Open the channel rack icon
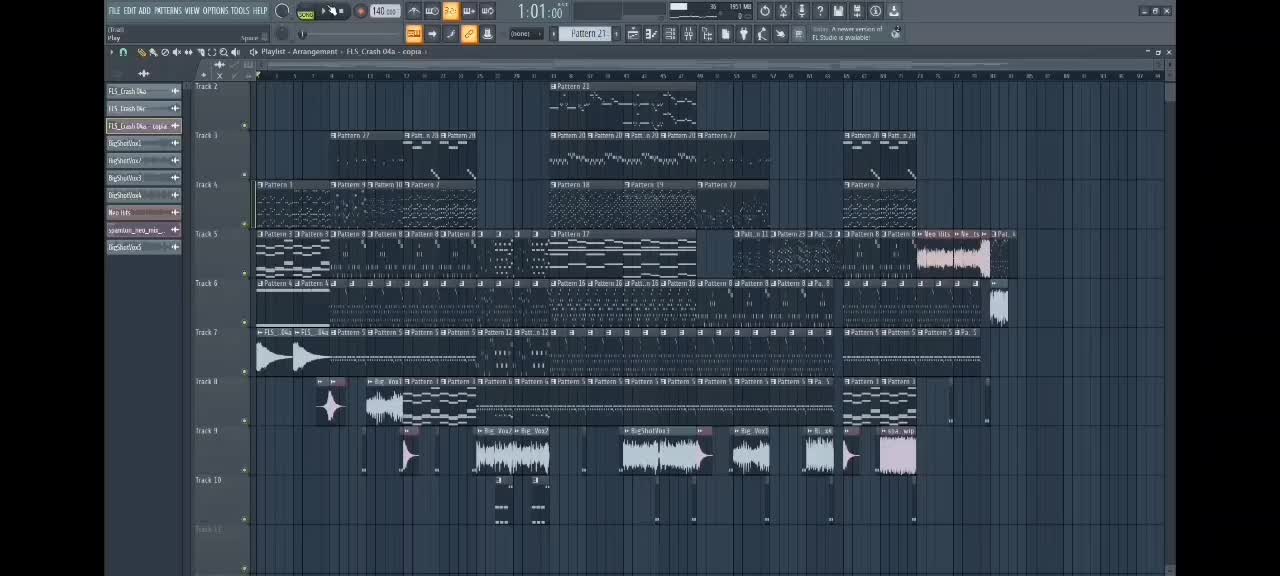Image resolution: width=1280 pixels, height=576 pixels. (x=670, y=34)
